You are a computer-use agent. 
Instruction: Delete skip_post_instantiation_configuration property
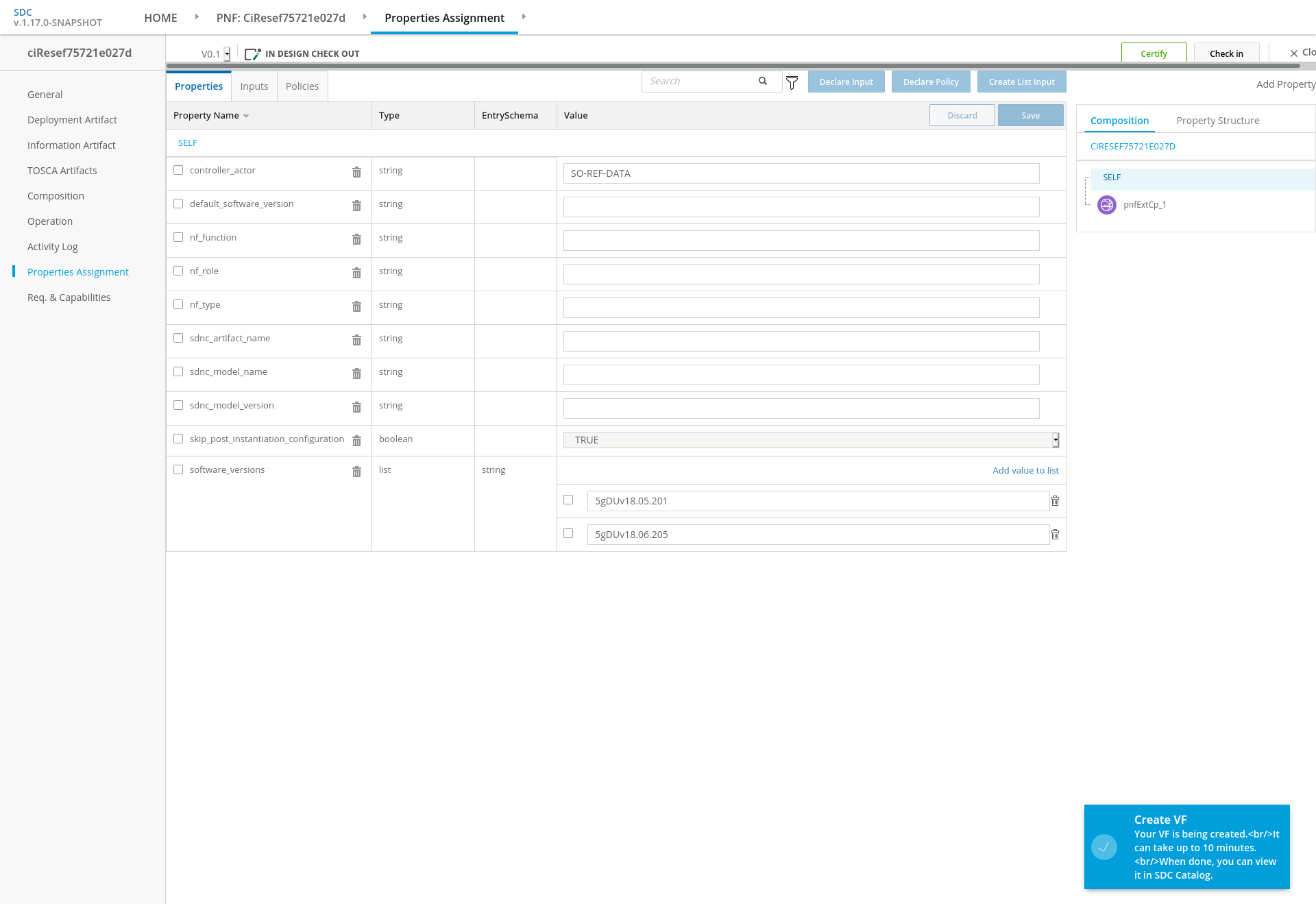356,441
